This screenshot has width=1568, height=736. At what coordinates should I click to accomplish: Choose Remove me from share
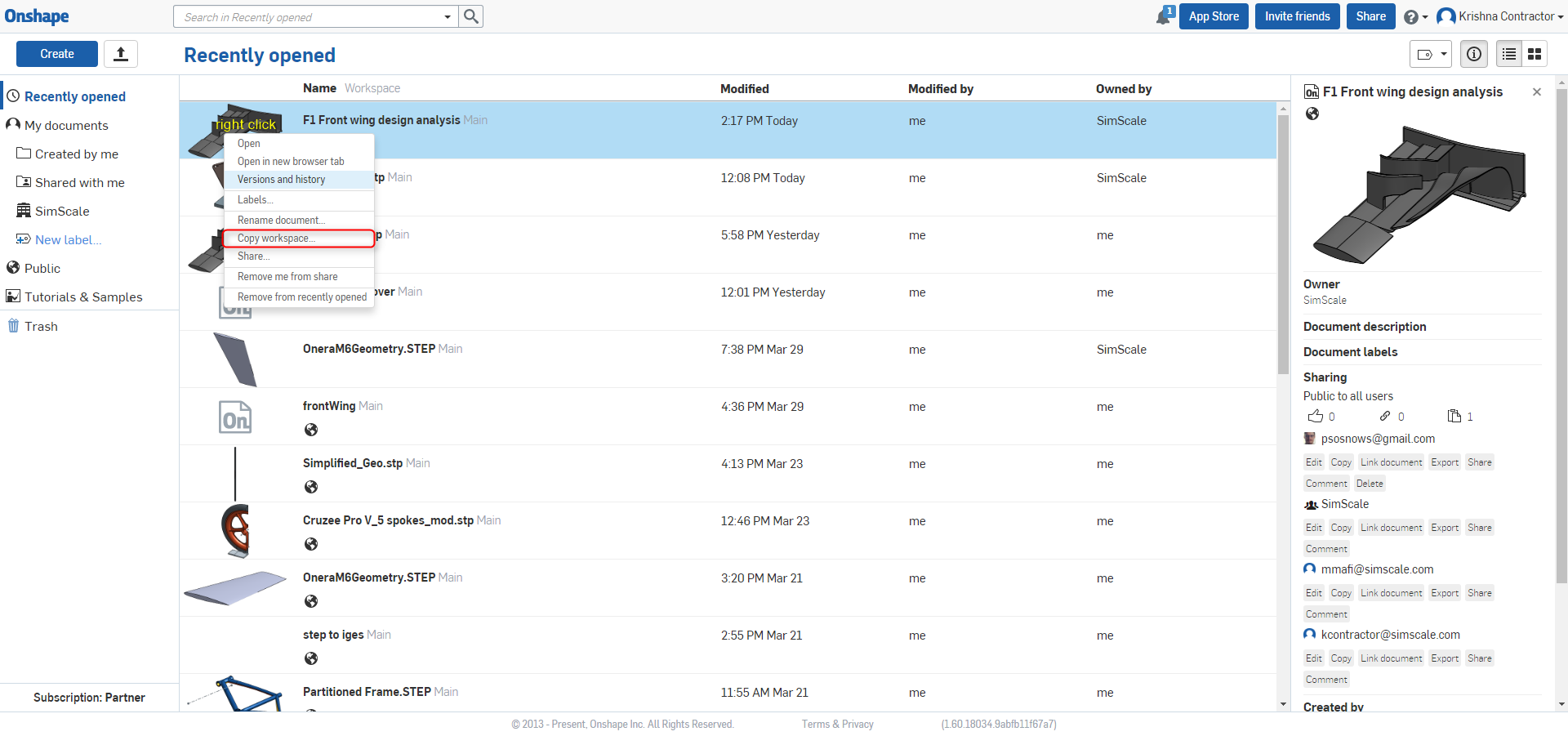(x=299, y=276)
